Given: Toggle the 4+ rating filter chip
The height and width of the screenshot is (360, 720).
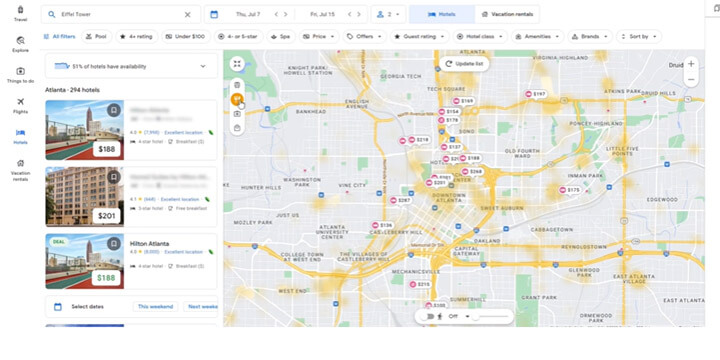Looking at the screenshot, I should [x=136, y=36].
